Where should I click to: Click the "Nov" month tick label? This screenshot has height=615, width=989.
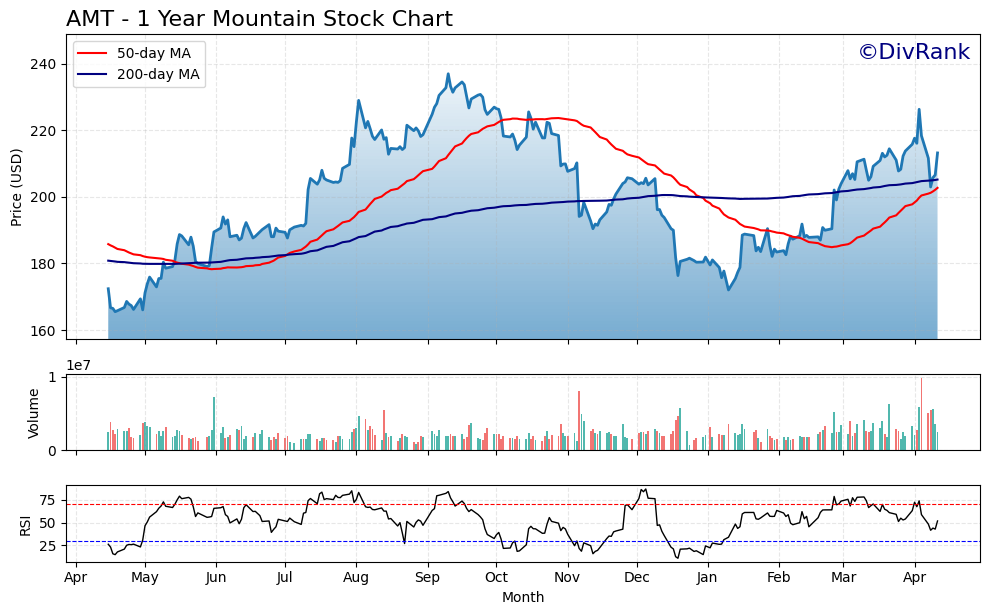click(x=567, y=578)
